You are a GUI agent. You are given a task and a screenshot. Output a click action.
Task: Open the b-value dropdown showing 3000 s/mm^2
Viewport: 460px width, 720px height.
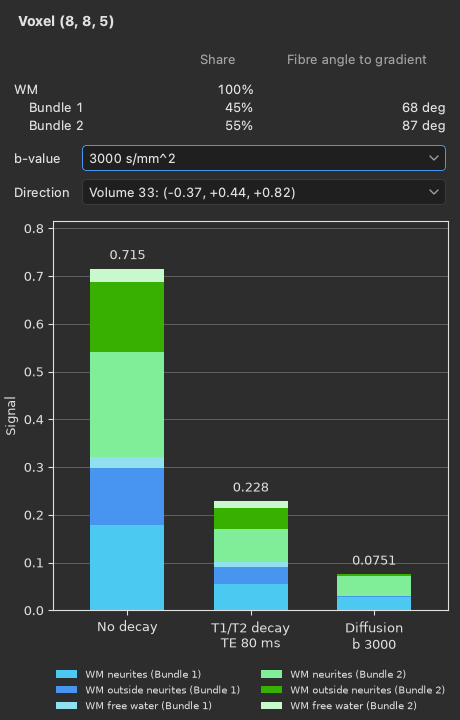pyautogui.click(x=264, y=158)
